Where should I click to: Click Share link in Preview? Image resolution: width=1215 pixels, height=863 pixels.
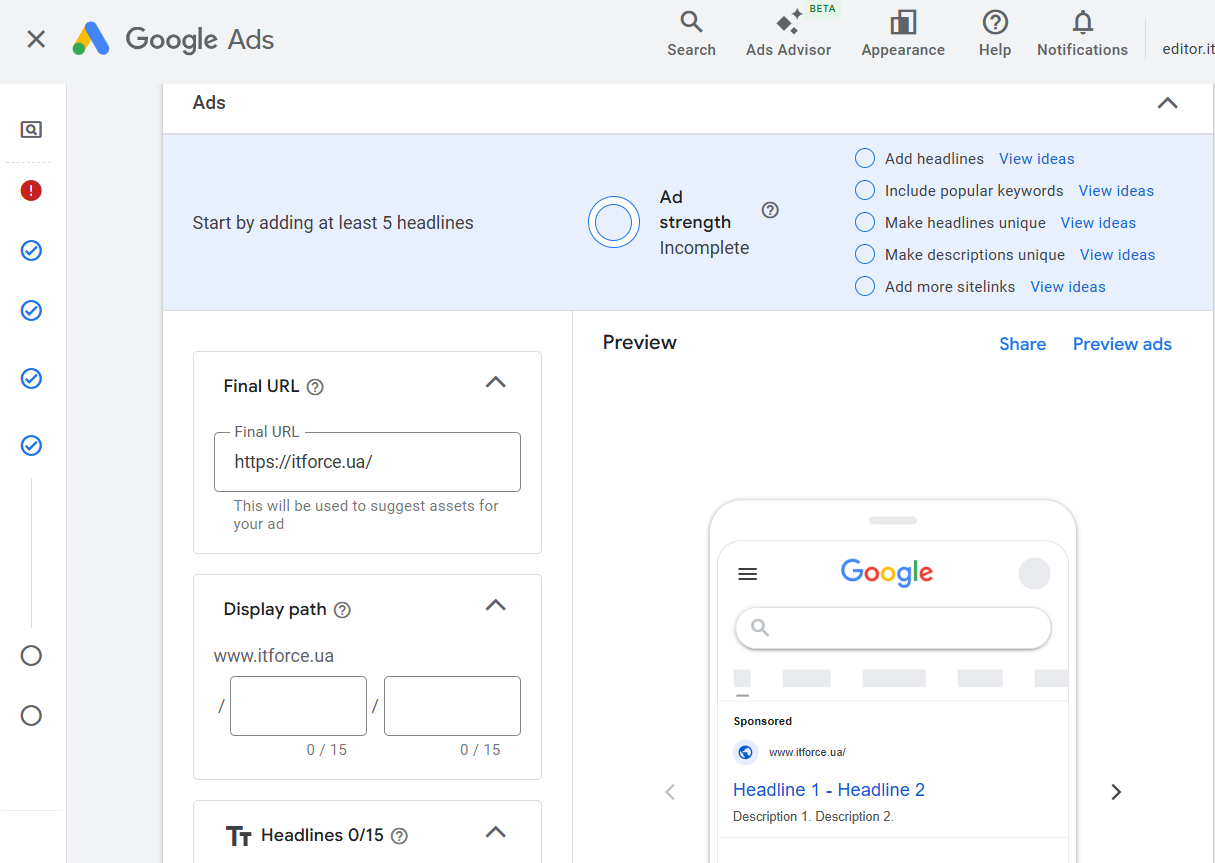pyautogui.click(x=1022, y=344)
